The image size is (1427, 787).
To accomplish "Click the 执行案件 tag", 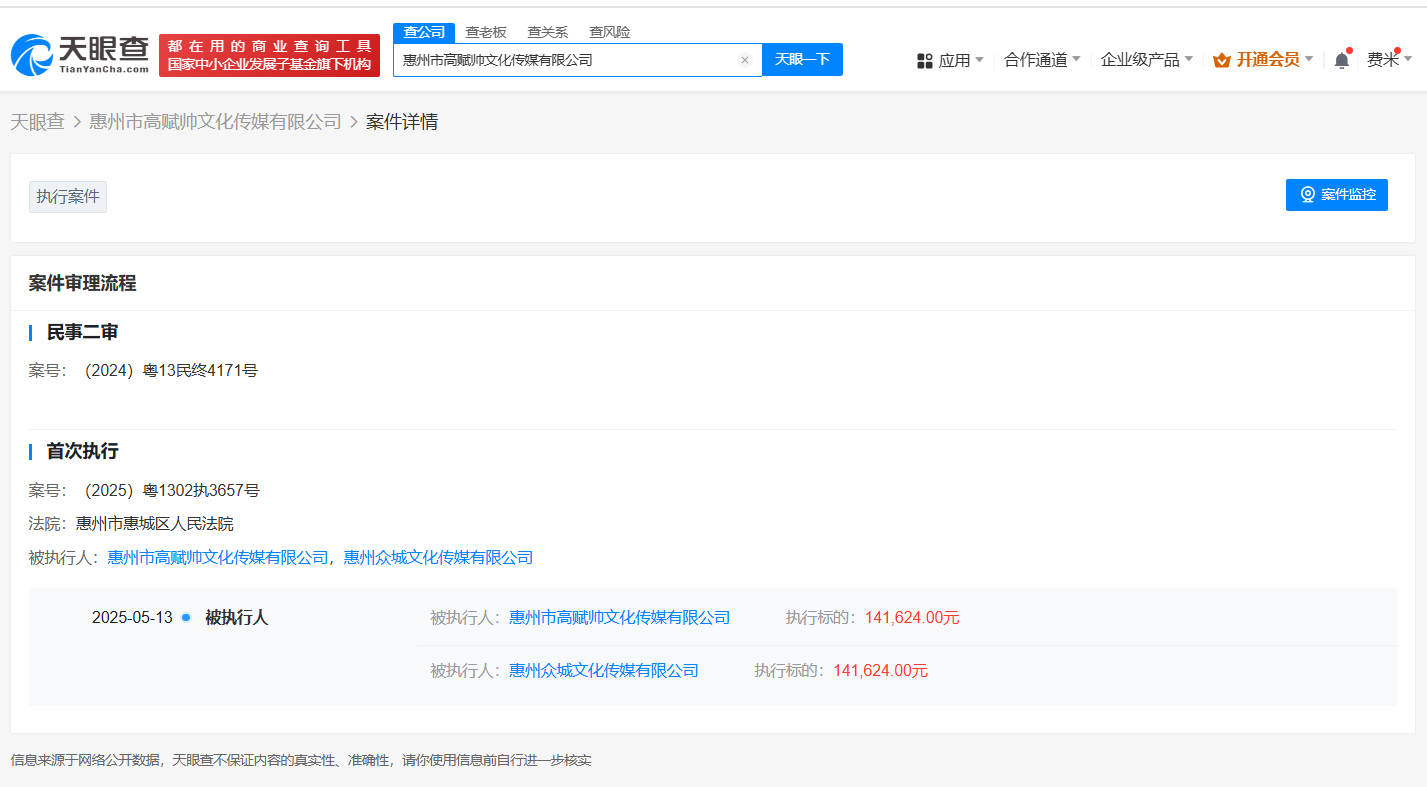I will pos(68,196).
